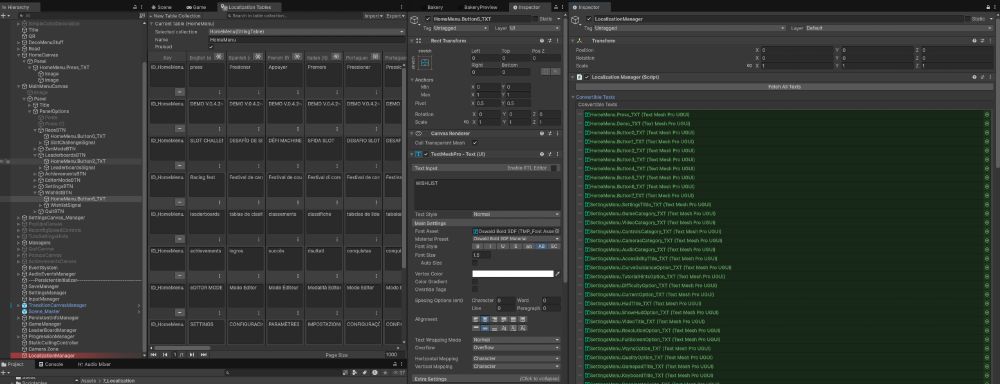Viewport: 1000px width, 384px height.
Task: Open Layer UI dropdown
Action: pyautogui.click(x=534, y=28)
